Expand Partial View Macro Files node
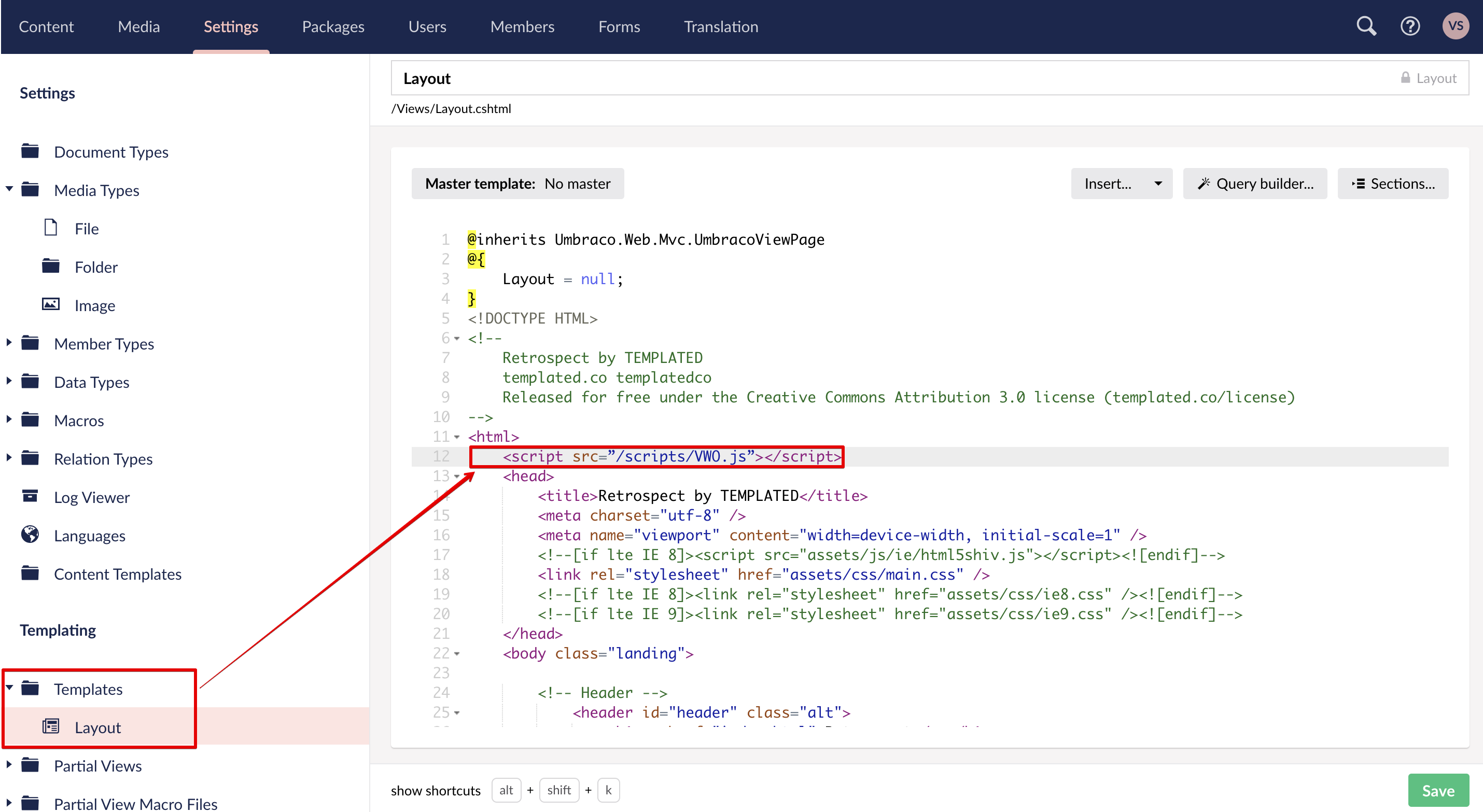 coord(9,803)
